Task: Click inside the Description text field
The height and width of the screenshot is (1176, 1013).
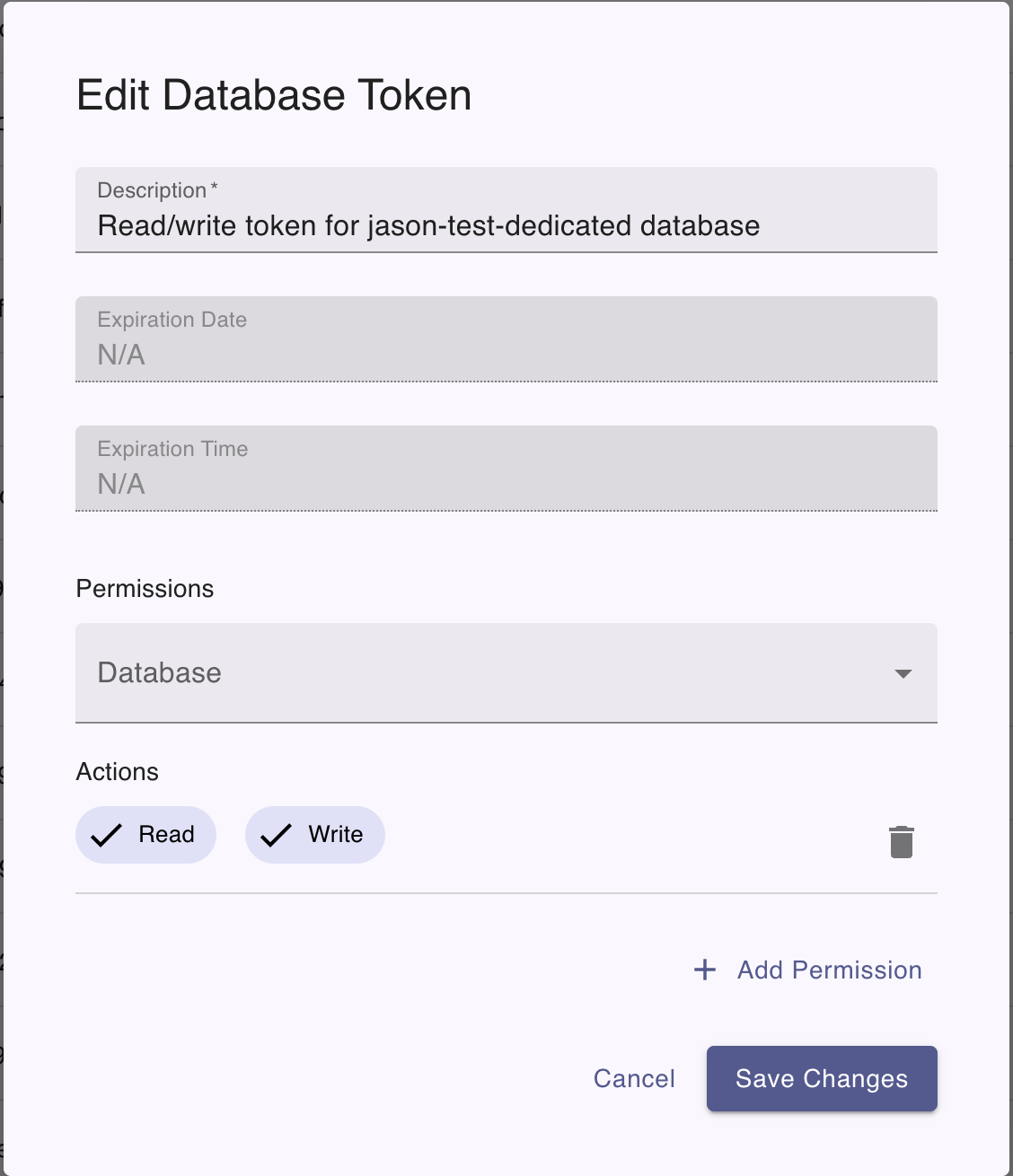Action: point(506,225)
